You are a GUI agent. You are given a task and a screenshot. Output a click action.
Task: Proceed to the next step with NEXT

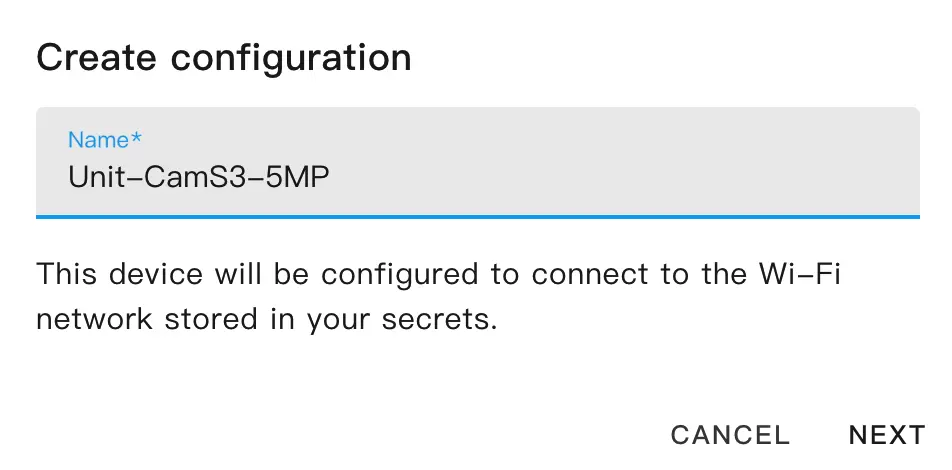pyautogui.click(x=886, y=435)
